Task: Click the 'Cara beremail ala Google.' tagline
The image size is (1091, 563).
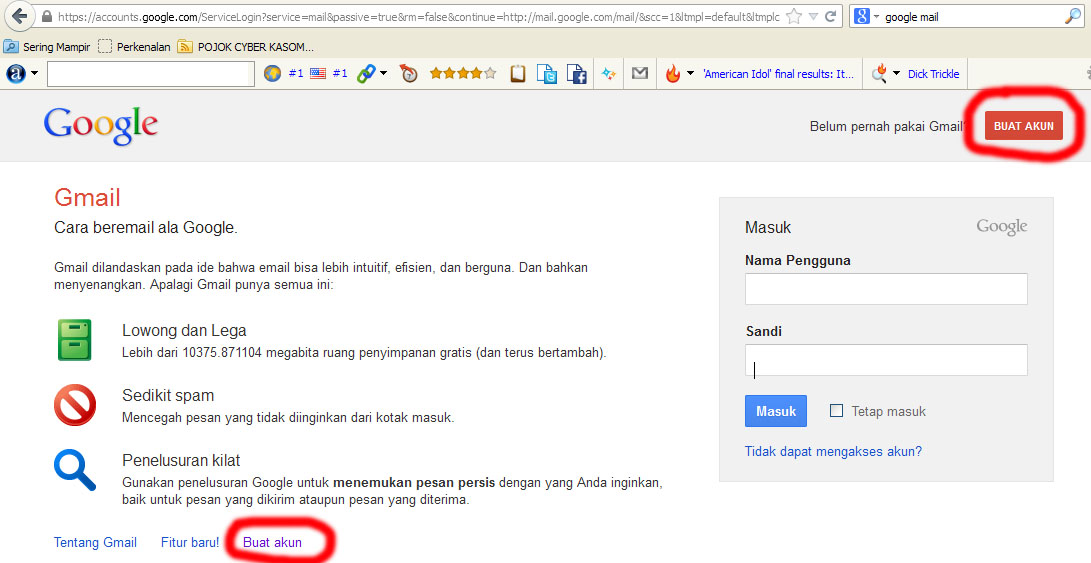Action: coord(146,228)
